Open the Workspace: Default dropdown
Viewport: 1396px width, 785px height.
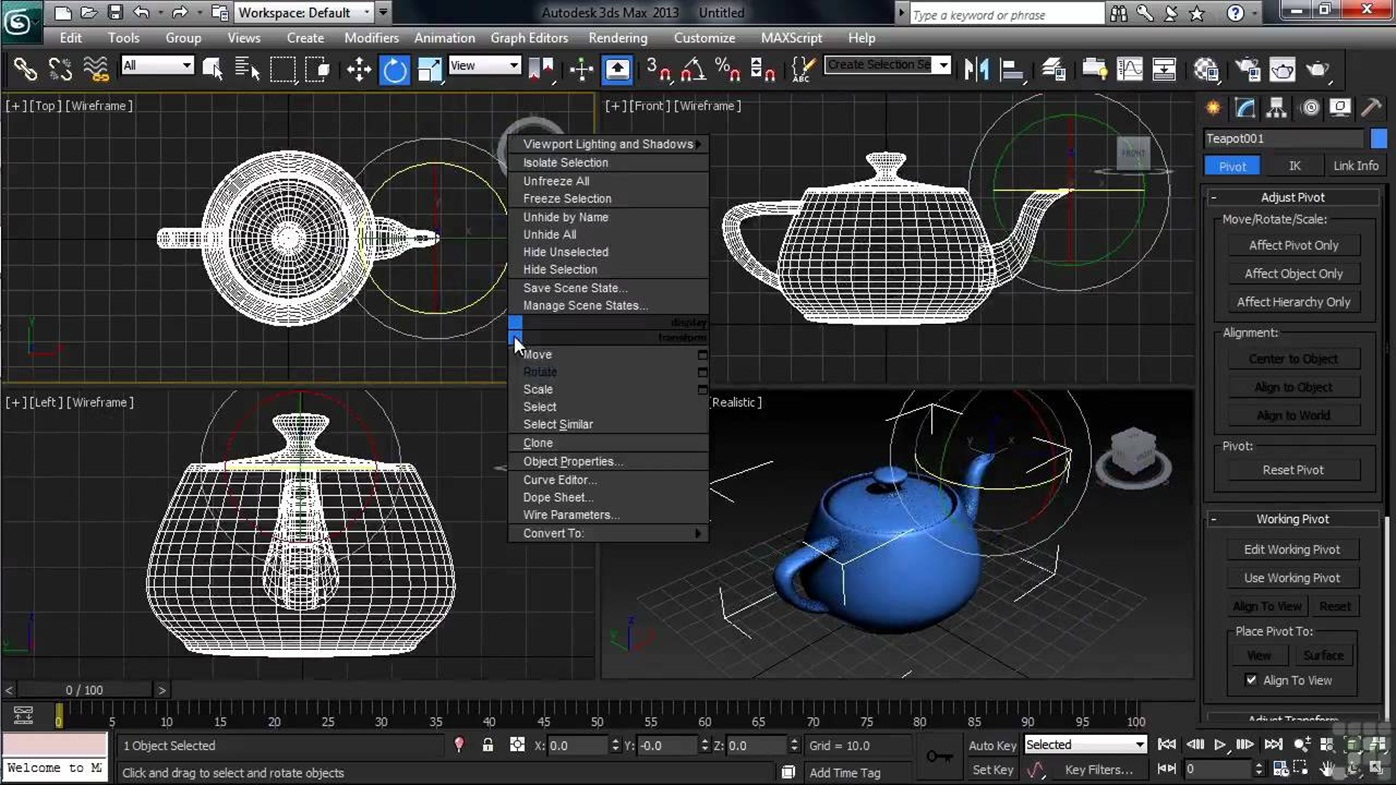click(x=305, y=13)
